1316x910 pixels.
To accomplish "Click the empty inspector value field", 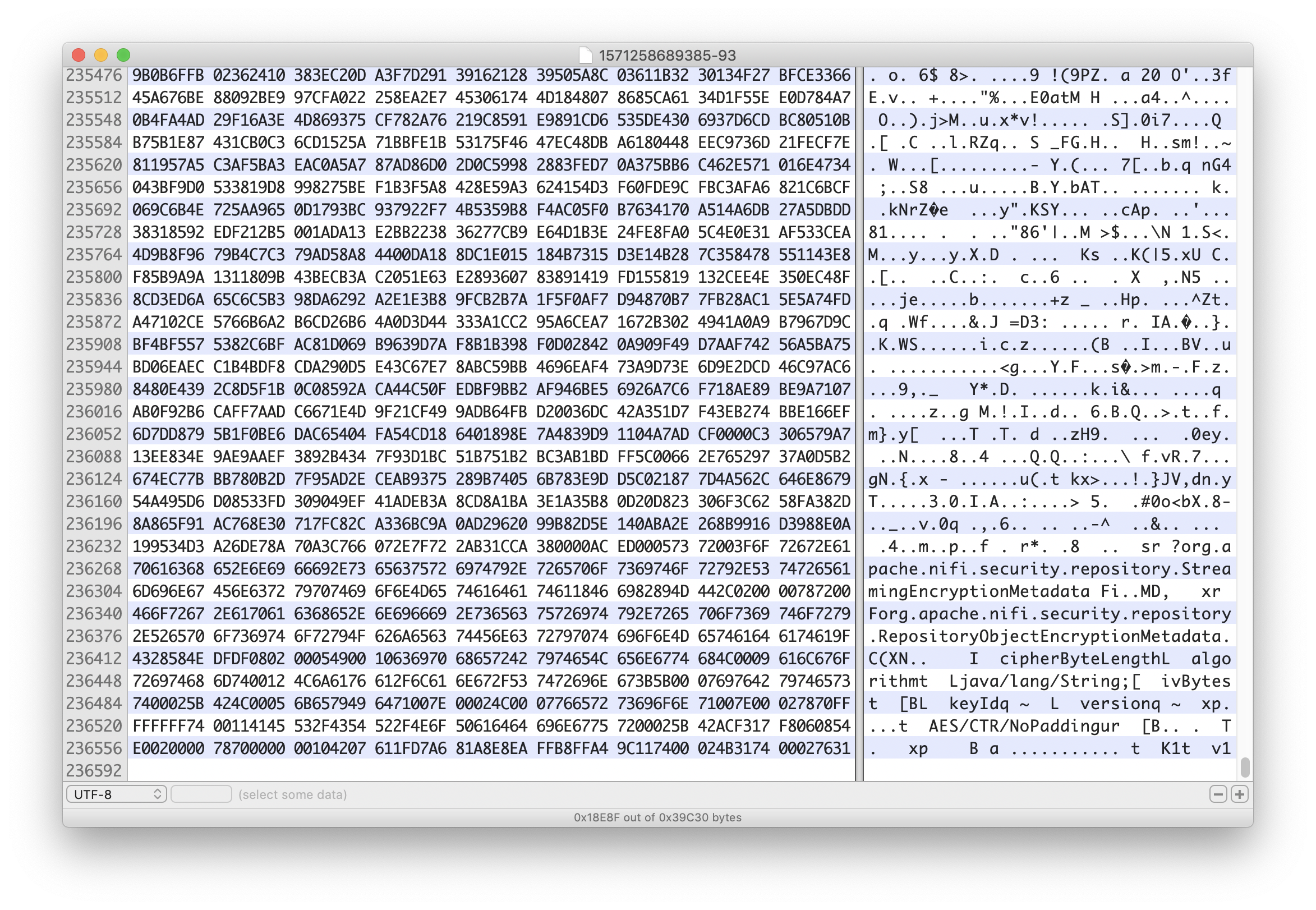I will click(x=201, y=794).
